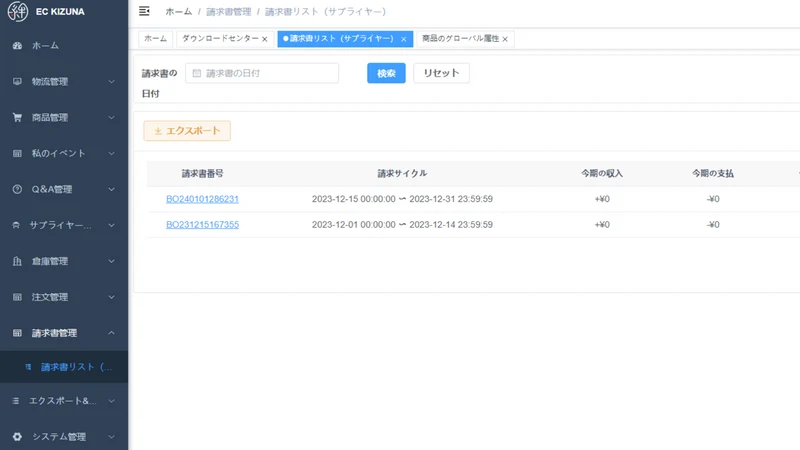Collapse the 請求書管理 menu chevron
800x450 pixels.
[x=111, y=333]
